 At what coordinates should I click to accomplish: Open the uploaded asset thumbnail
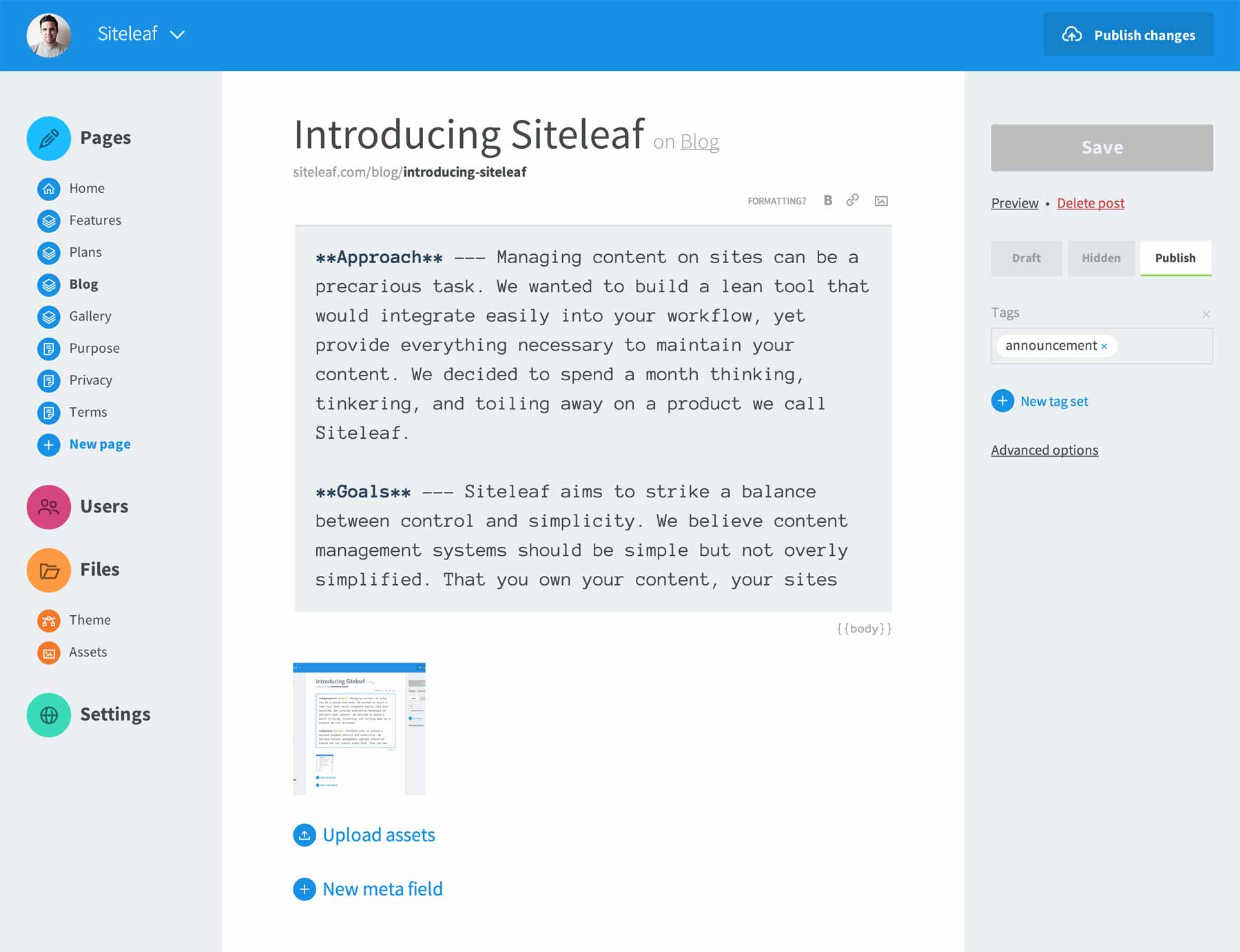click(359, 728)
